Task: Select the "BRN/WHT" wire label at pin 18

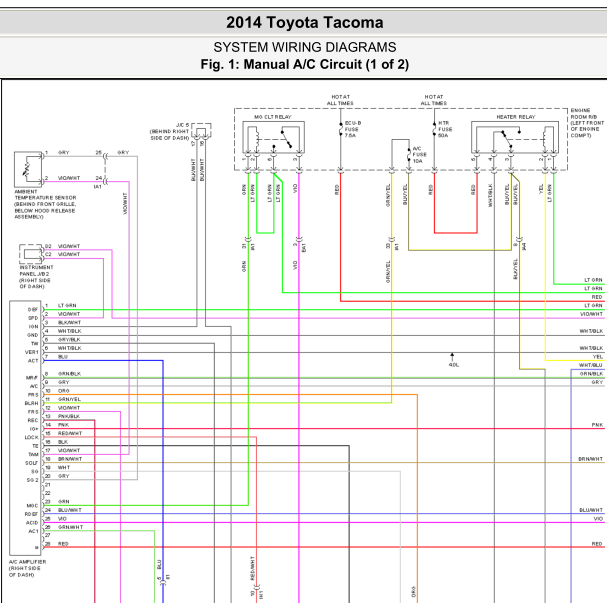Action: pyautogui.click(x=70, y=459)
